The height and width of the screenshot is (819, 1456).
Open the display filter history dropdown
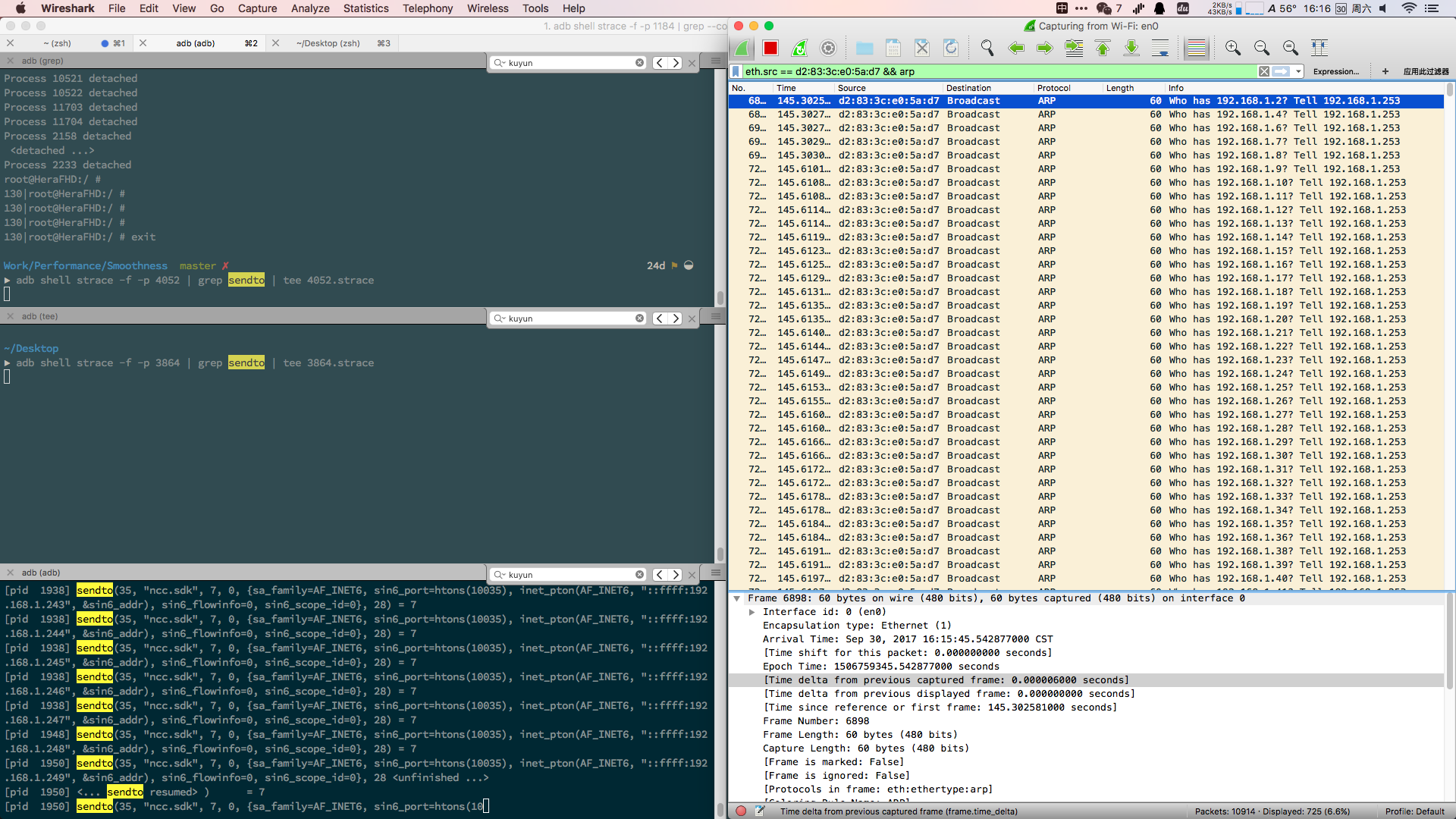[x=1298, y=71]
